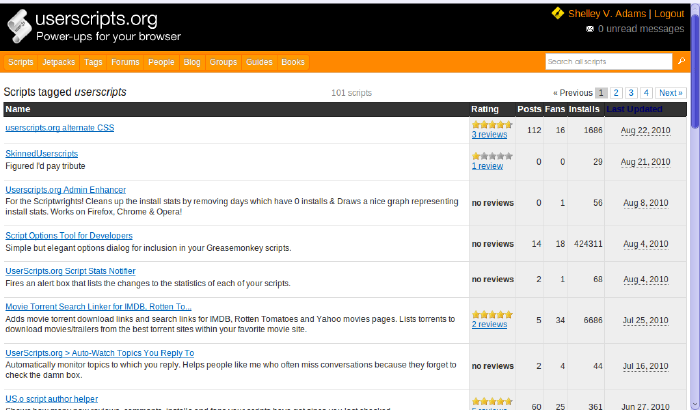The width and height of the screenshot is (700, 410).
Task: Go to page 3 of results
Action: (631, 93)
